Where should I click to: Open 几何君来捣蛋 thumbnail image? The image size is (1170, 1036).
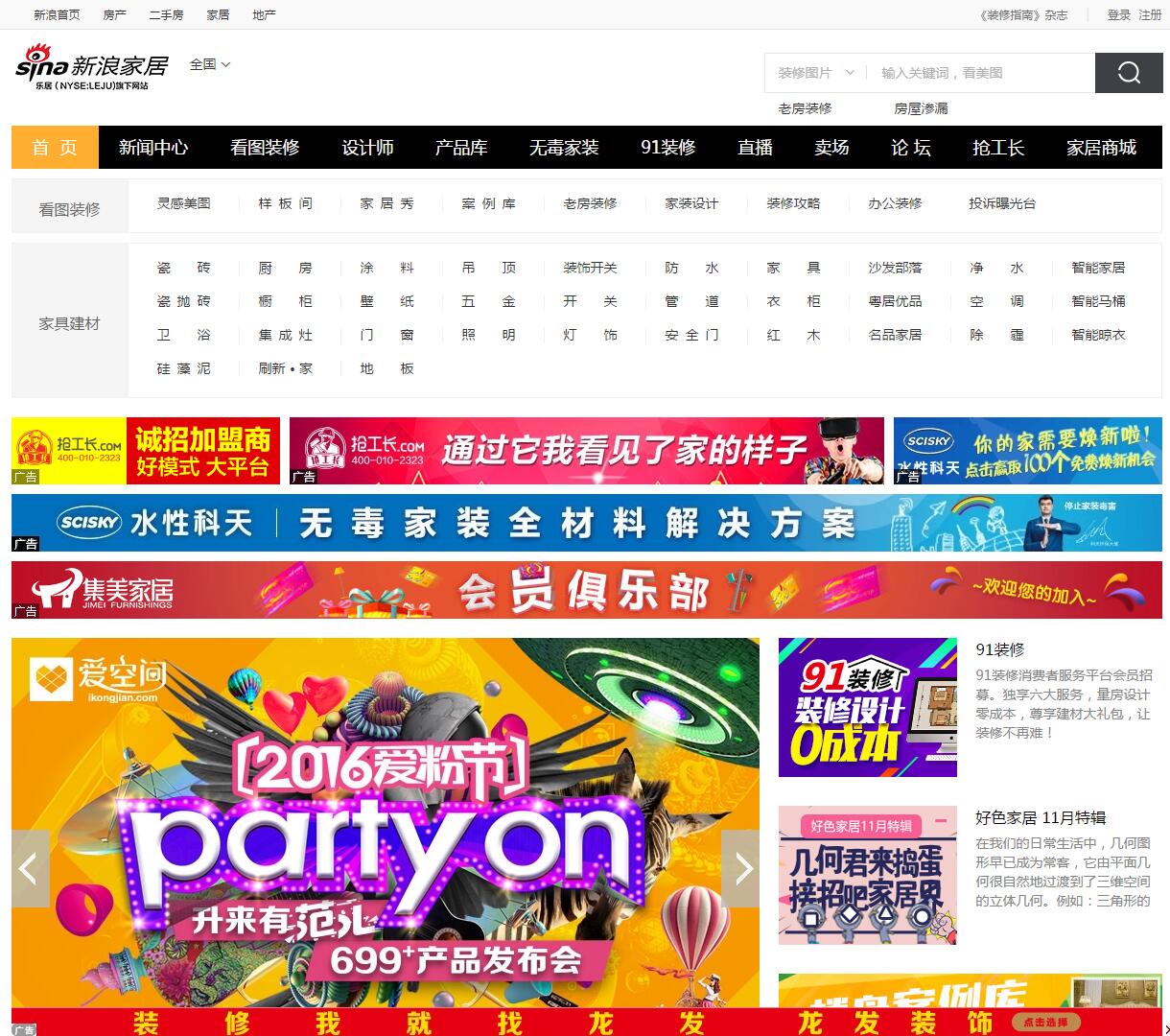pos(868,875)
